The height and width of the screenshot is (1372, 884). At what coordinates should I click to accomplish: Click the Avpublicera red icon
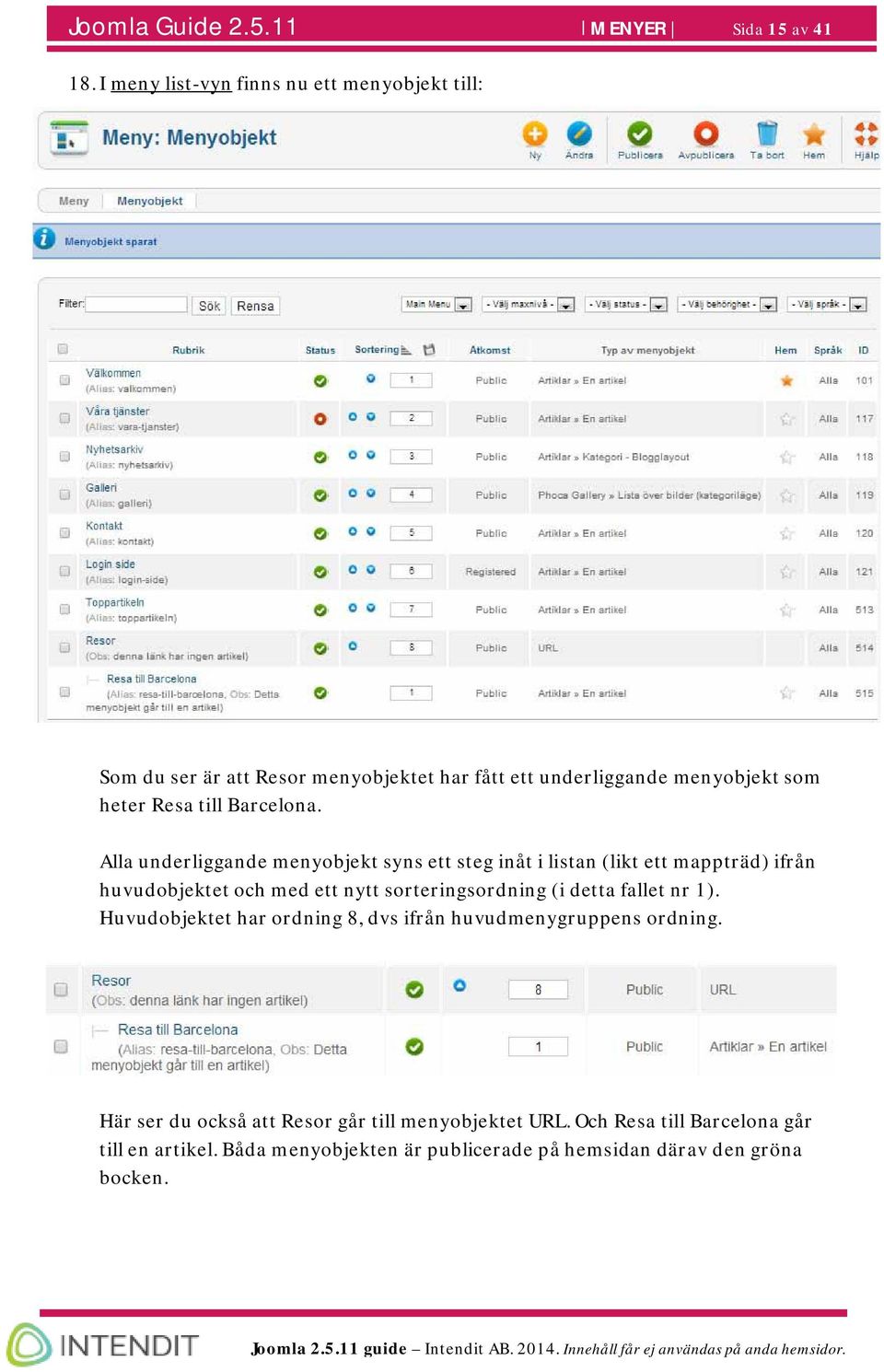[x=706, y=134]
